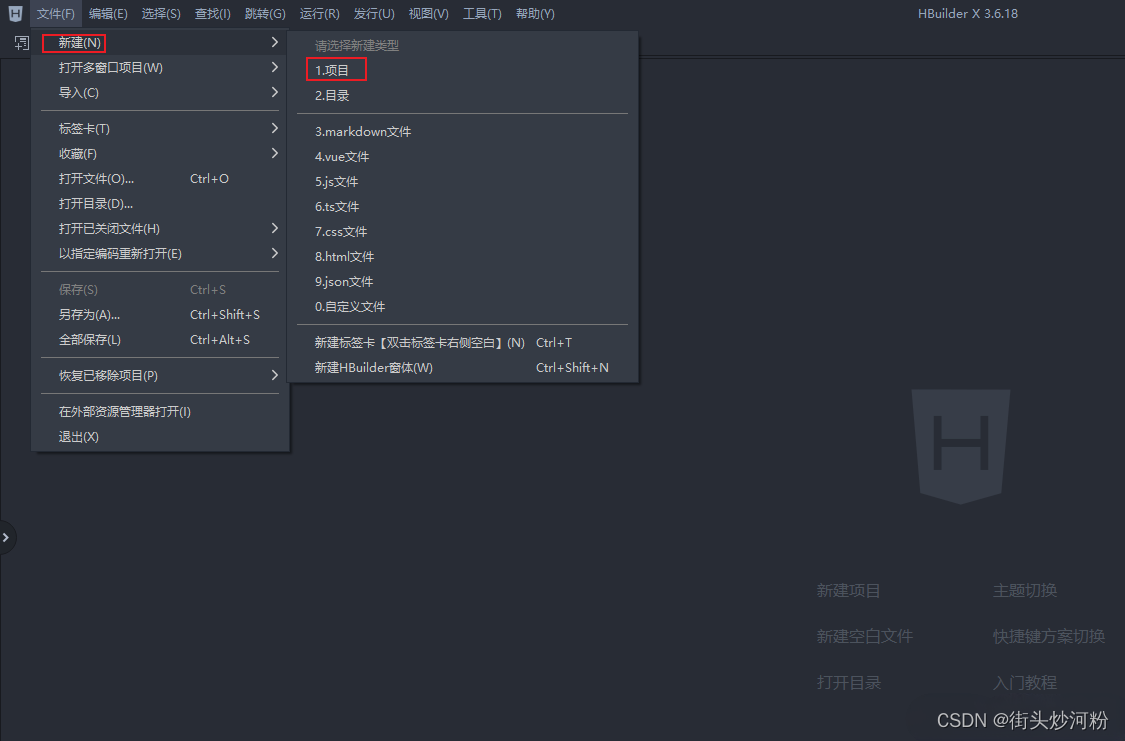Select 1.项目 in the new submenu
This screenshot has width=1125, height=741.
(333, 70)
